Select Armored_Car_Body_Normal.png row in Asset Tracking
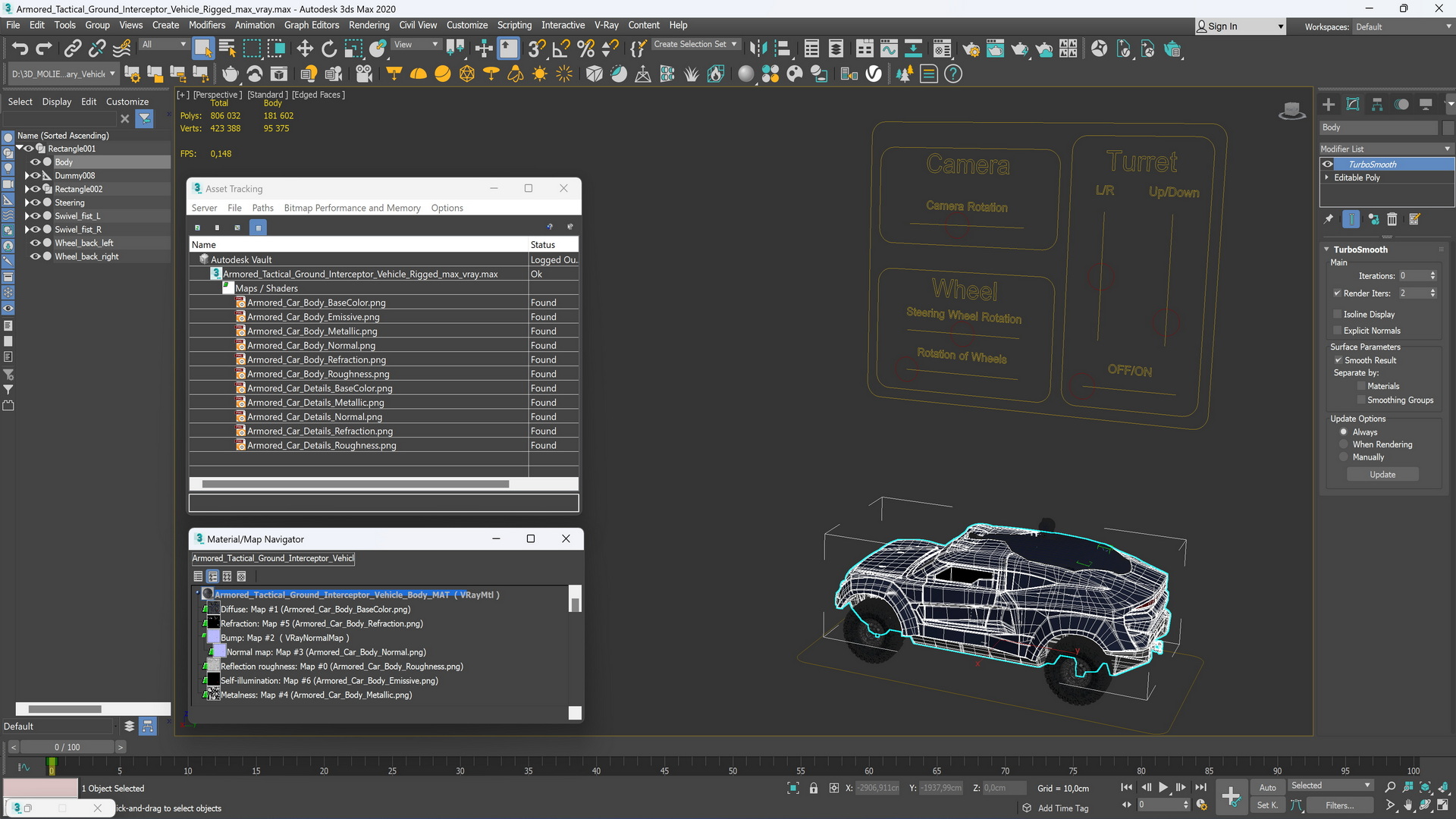The height and width of the screenshot is (819, 1456). pos(383,346)
